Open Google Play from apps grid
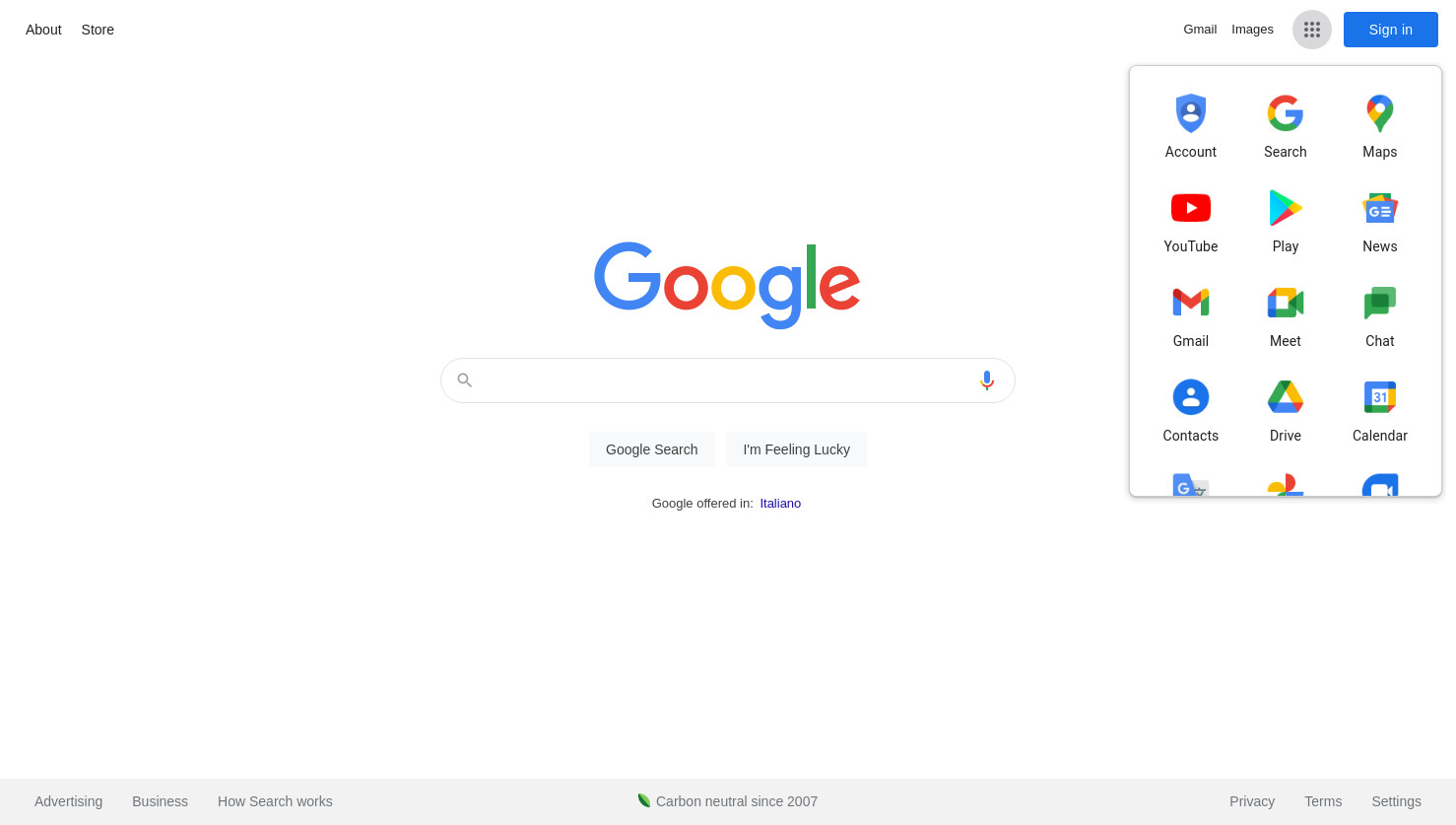This screenshot has width=1456, height=825. tap(1285, 221)
